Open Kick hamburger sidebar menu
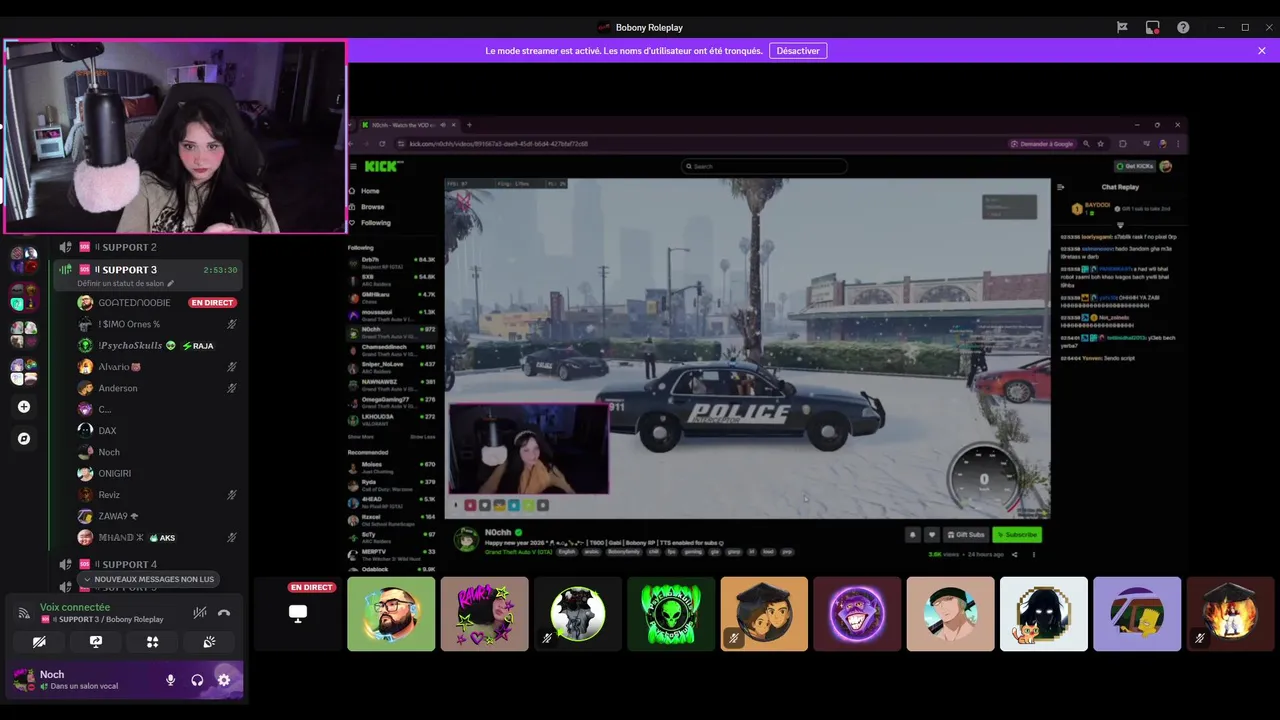The height and width of the screenshot is (720, 1280). pos(353,166)
